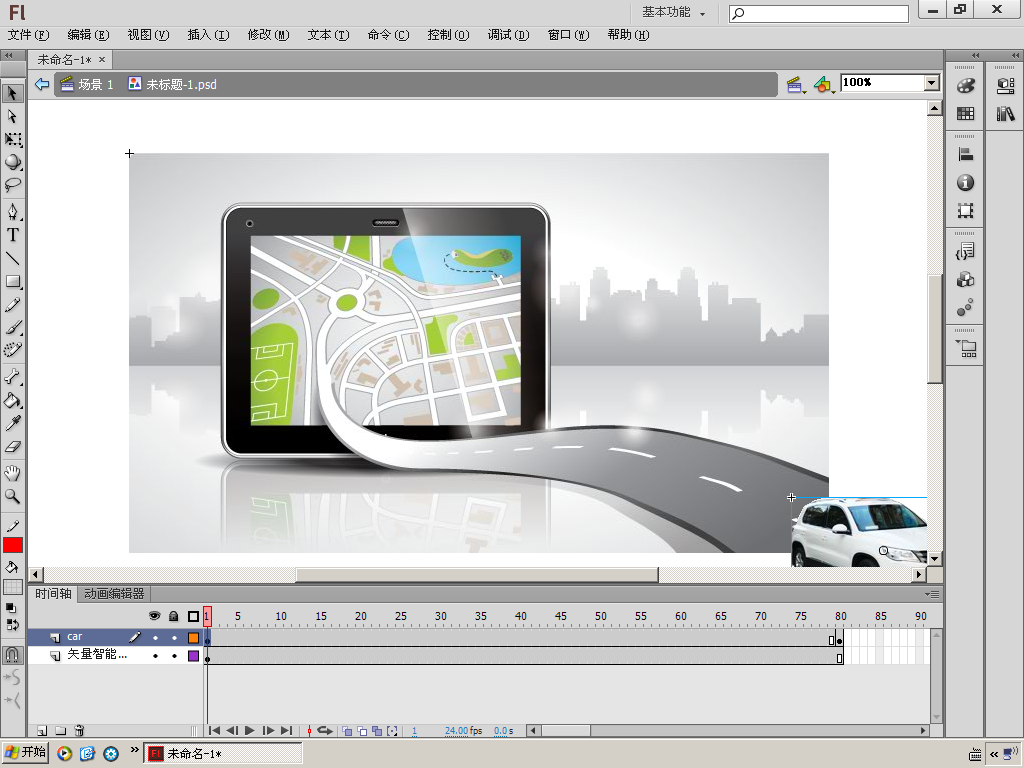Open the Edit Scene clapperboard dropdown

[796, 85]
